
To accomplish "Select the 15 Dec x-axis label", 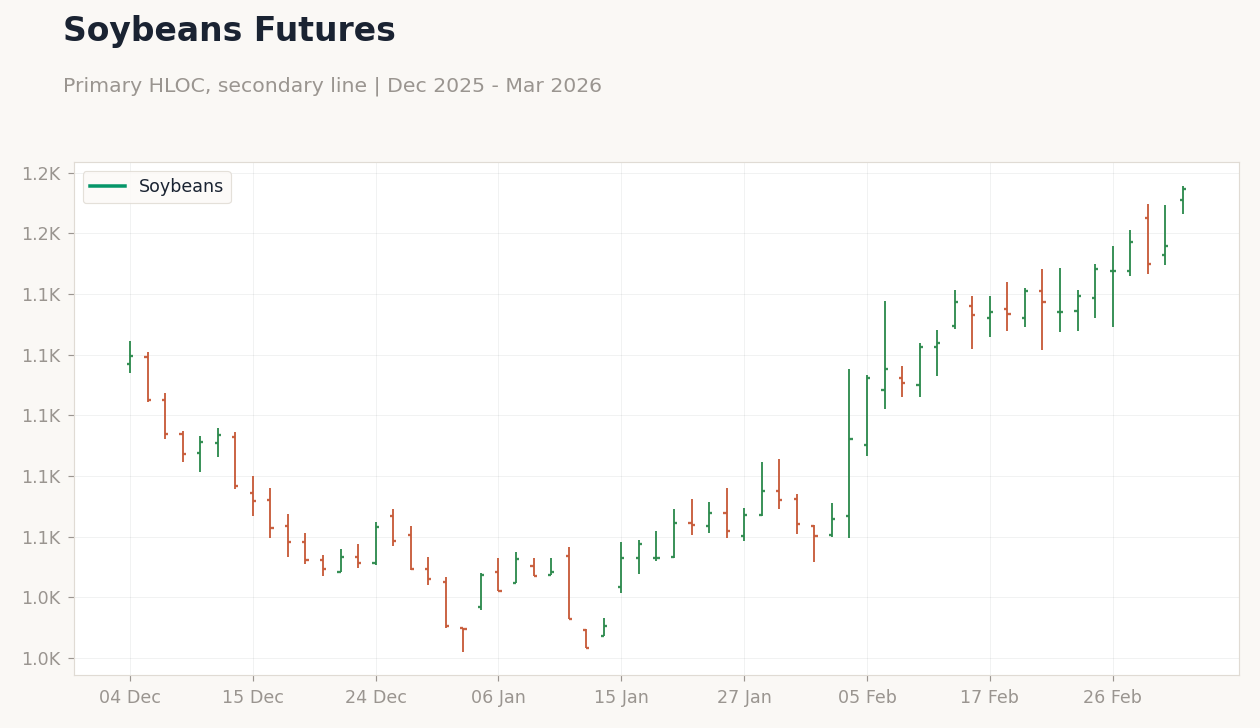I will pos(253,698).
